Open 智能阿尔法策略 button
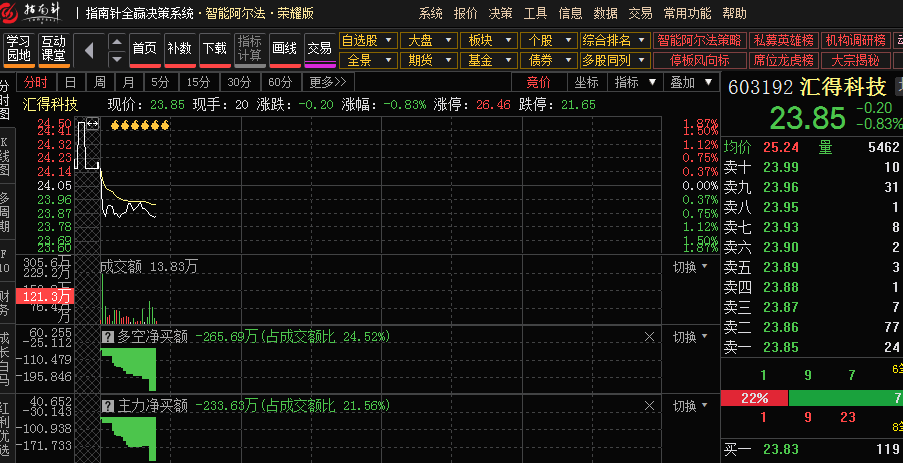Screen dimensions: 903x463 pyautogui.click(x=699, y=40)
